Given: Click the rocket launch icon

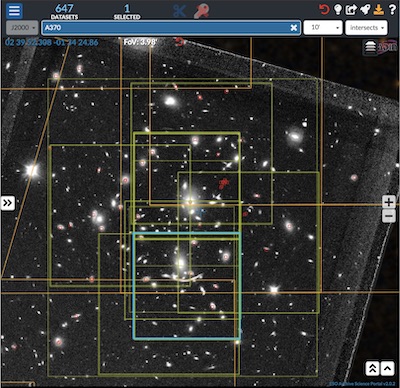Looking at the screenshot, I should 365,10.
